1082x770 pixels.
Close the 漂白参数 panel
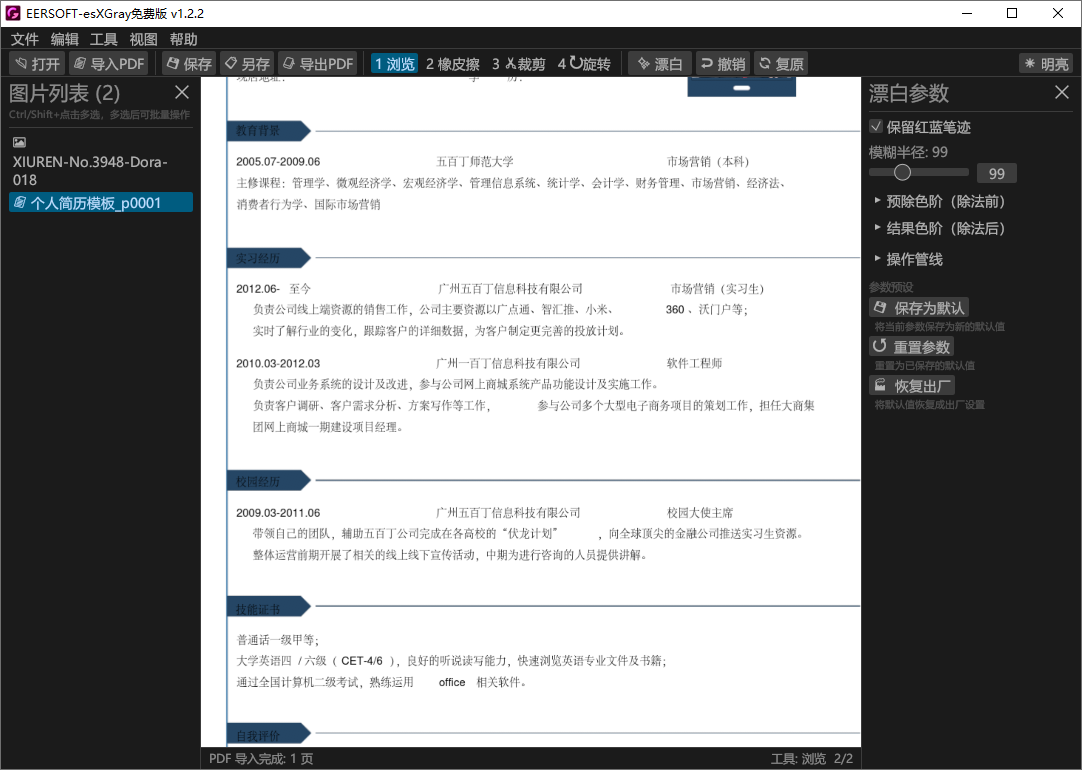click(x=1062, y=92)
